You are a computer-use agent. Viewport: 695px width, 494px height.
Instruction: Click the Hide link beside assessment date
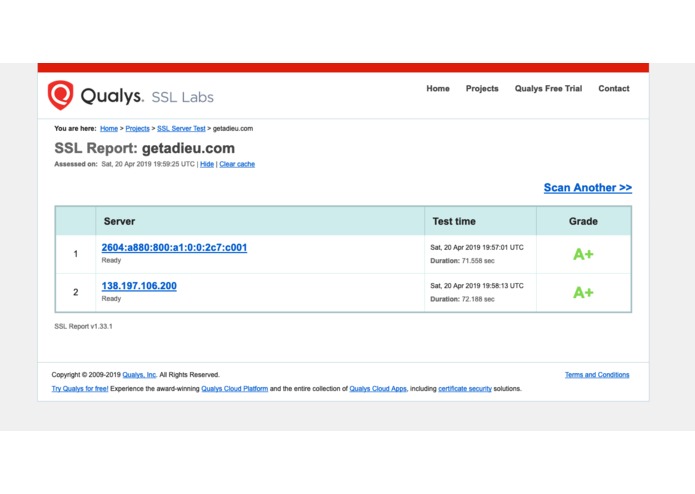(207, 164)
